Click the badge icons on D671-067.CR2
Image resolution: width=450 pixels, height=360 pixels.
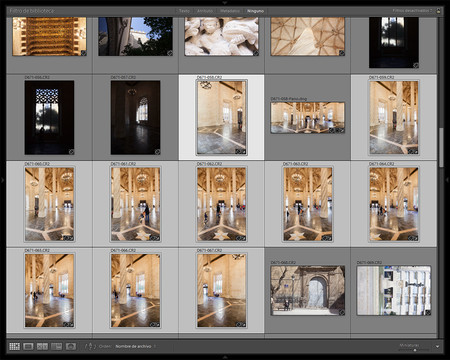click(x=240, y=324)
